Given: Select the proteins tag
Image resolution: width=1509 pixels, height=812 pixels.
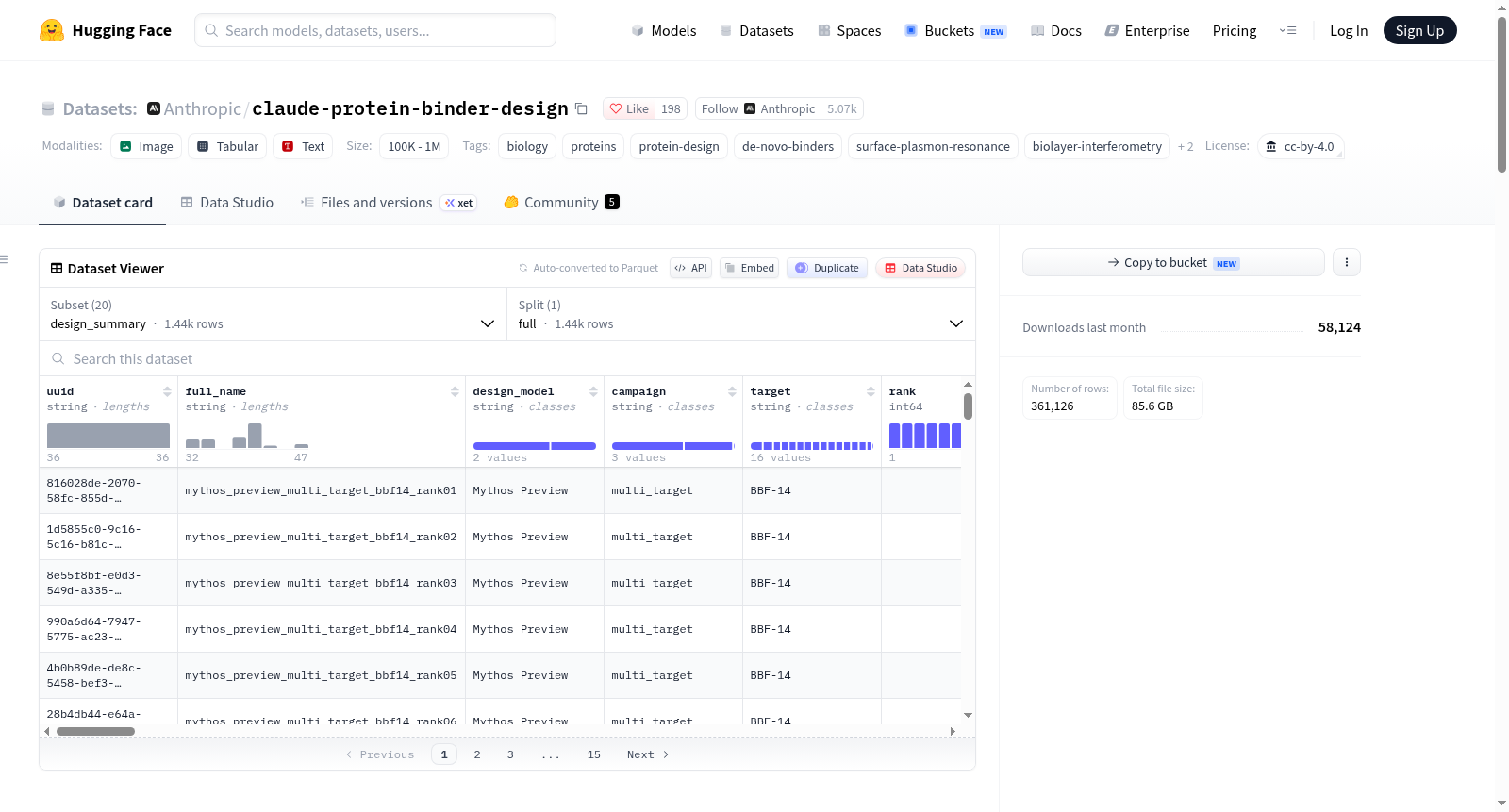Looking at the screenshot, I should click(593, 146).
